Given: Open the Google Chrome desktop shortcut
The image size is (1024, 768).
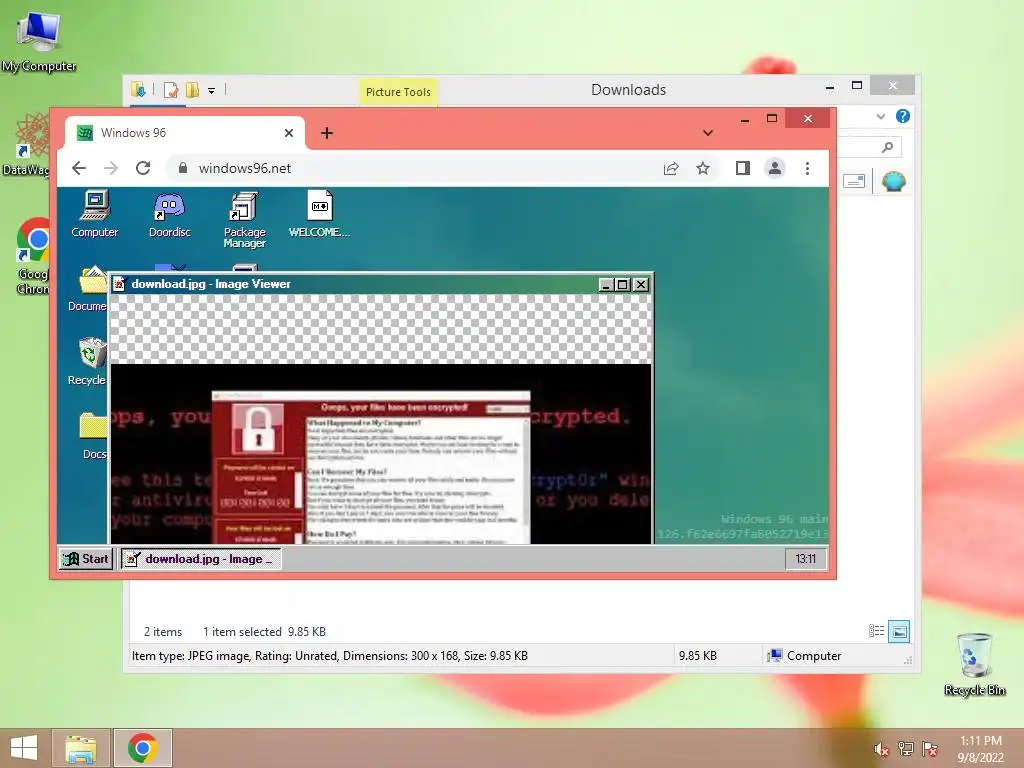Looking at the screenshot, I should click(33, 256).
